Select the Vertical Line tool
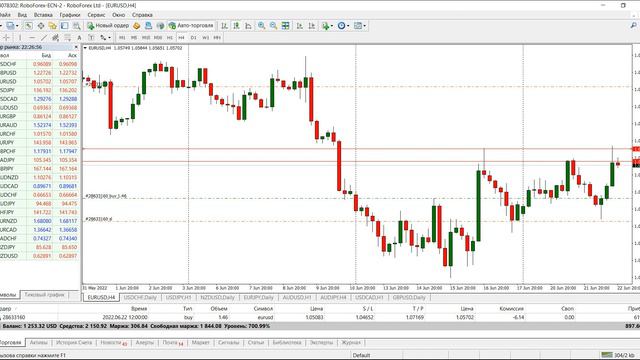The width and height of the screenshot is (640, 360). (x=20, y=38)
